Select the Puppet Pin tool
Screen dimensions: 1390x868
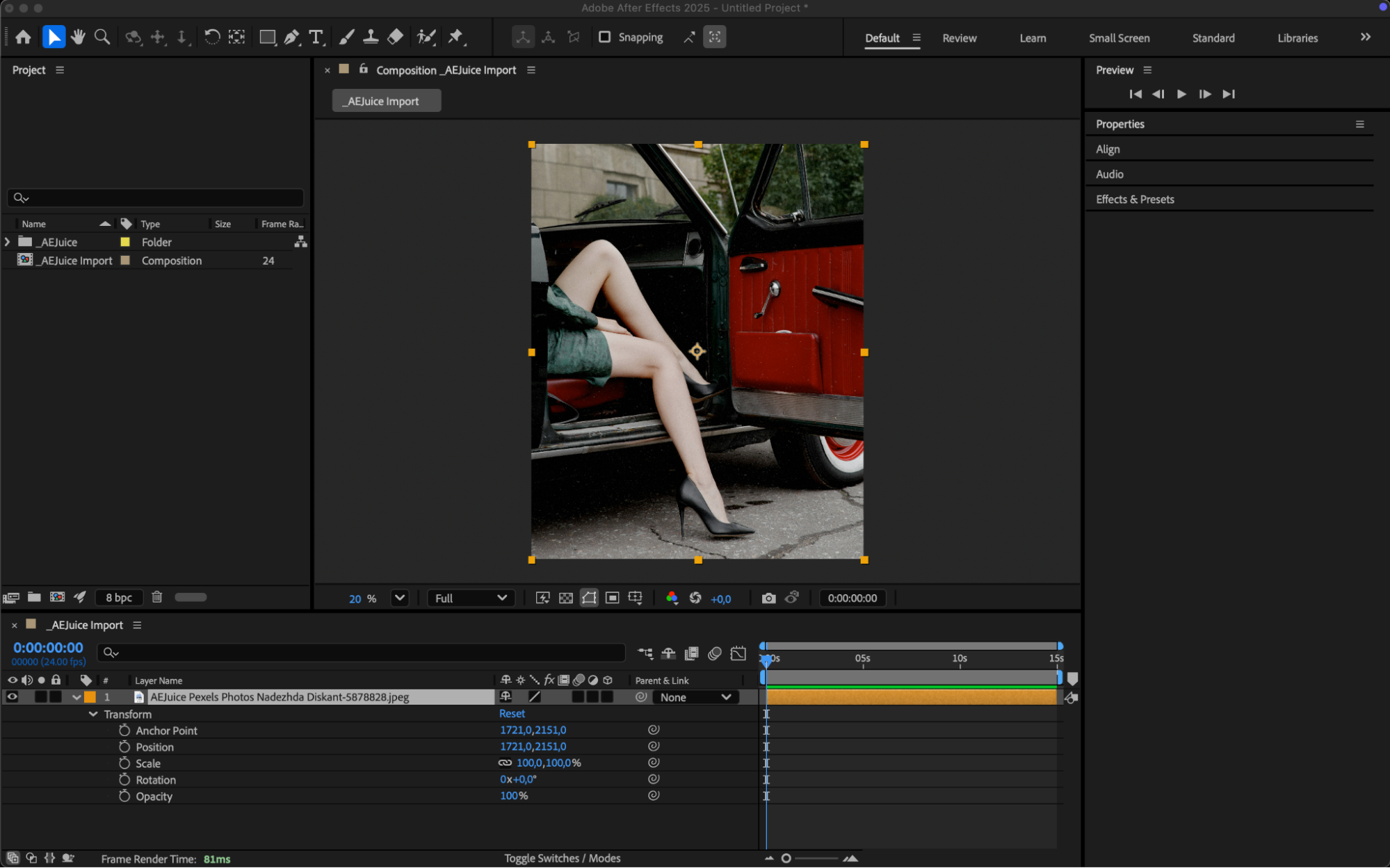tap(455, 38)
